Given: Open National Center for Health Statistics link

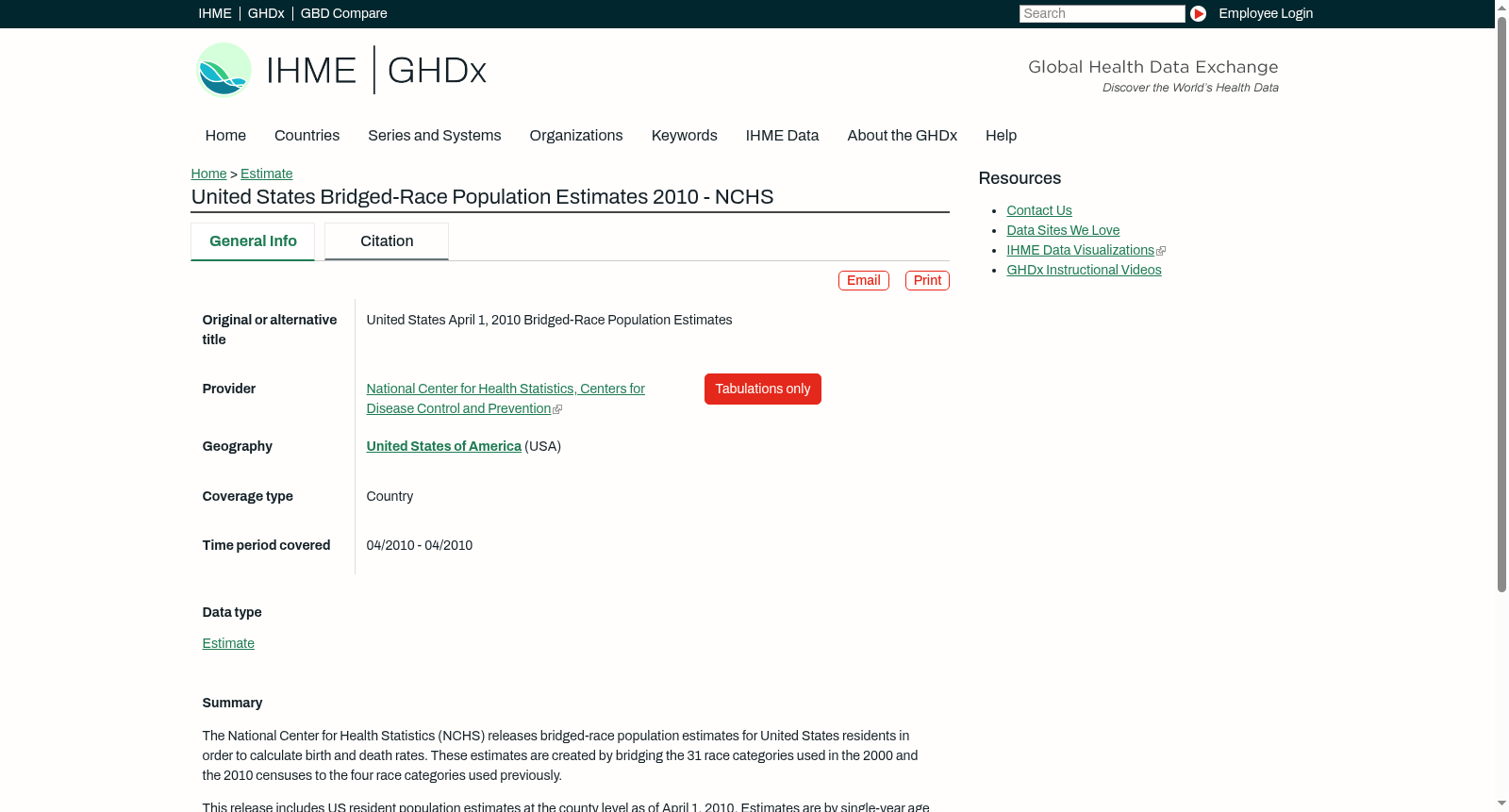Looking at the screenshot, I should click(x=506, y=399).
